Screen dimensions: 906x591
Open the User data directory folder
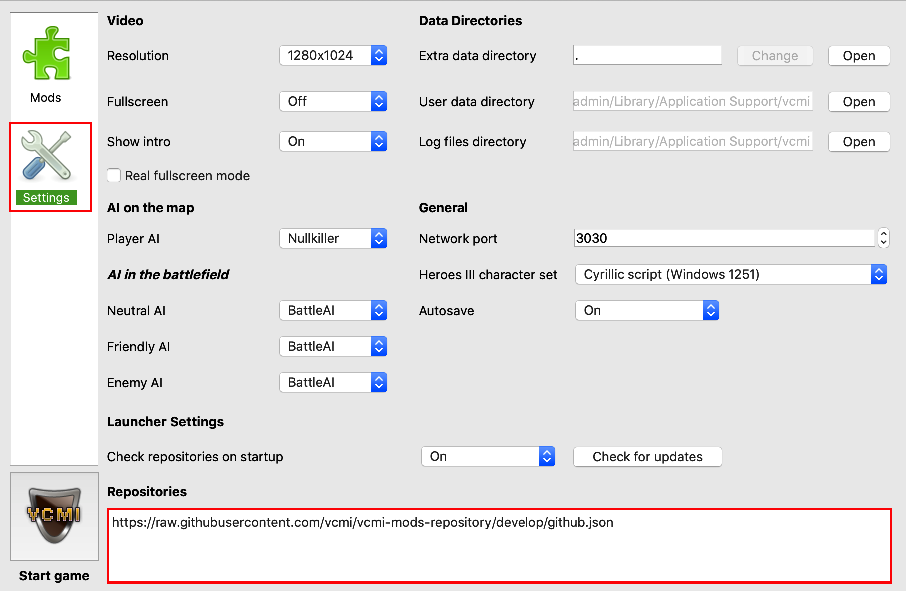tap(858, 102)
